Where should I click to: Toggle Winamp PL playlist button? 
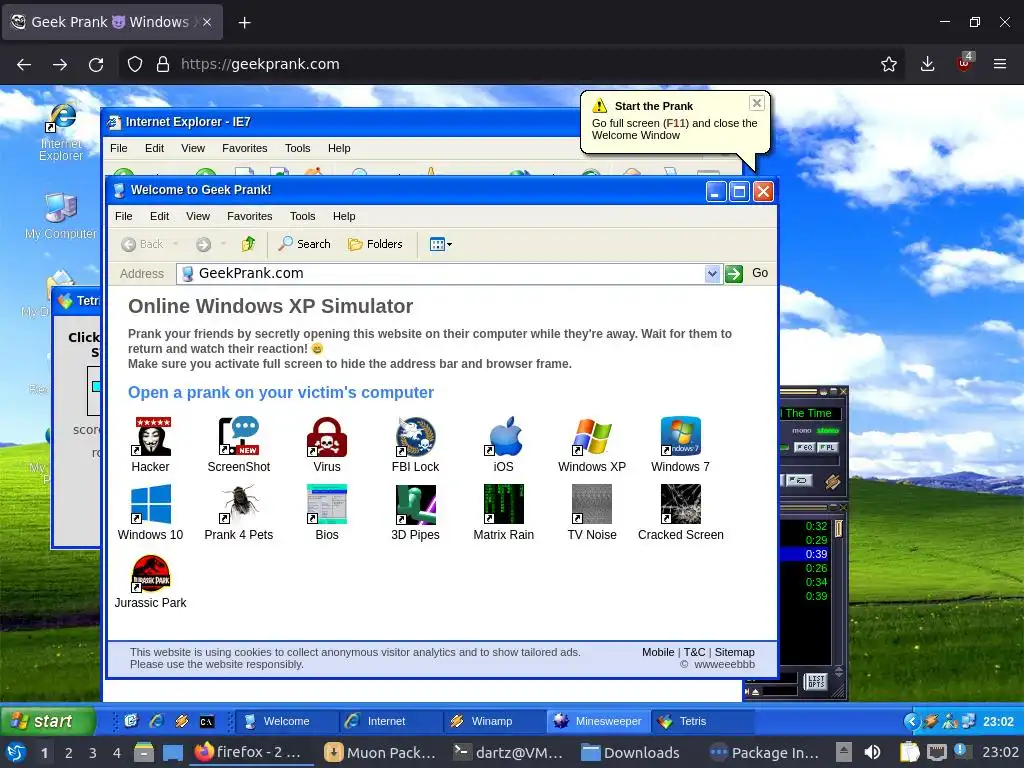click(x=827, y=447)
